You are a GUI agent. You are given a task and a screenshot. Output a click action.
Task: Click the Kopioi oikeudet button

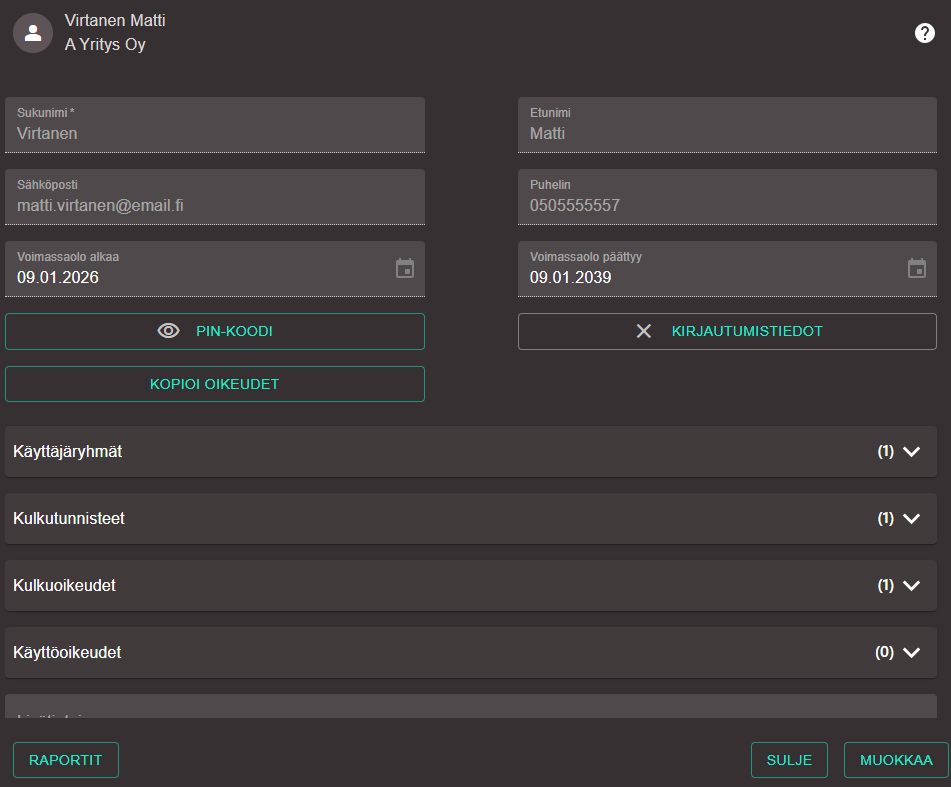(215, 384)
